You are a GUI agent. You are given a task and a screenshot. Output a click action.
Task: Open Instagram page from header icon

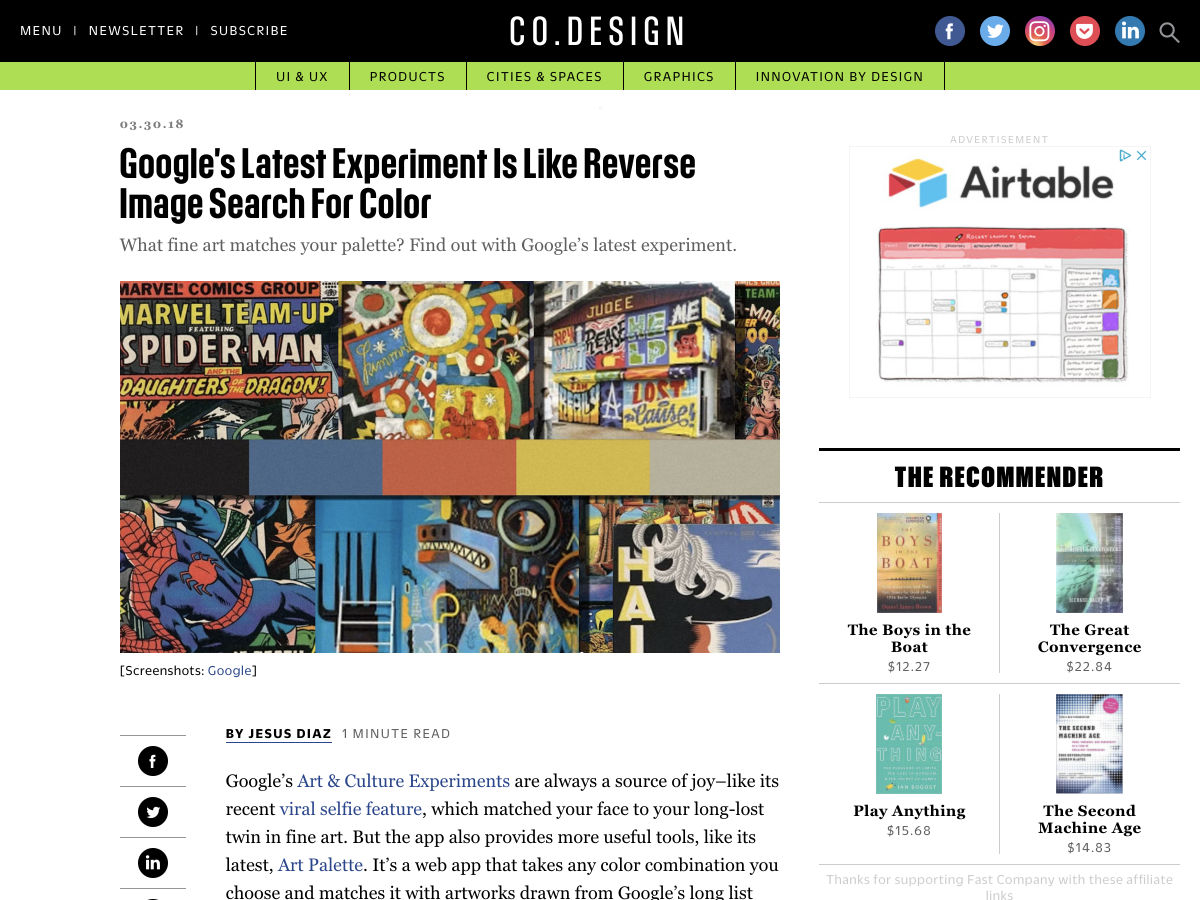tap(1040, 31)
